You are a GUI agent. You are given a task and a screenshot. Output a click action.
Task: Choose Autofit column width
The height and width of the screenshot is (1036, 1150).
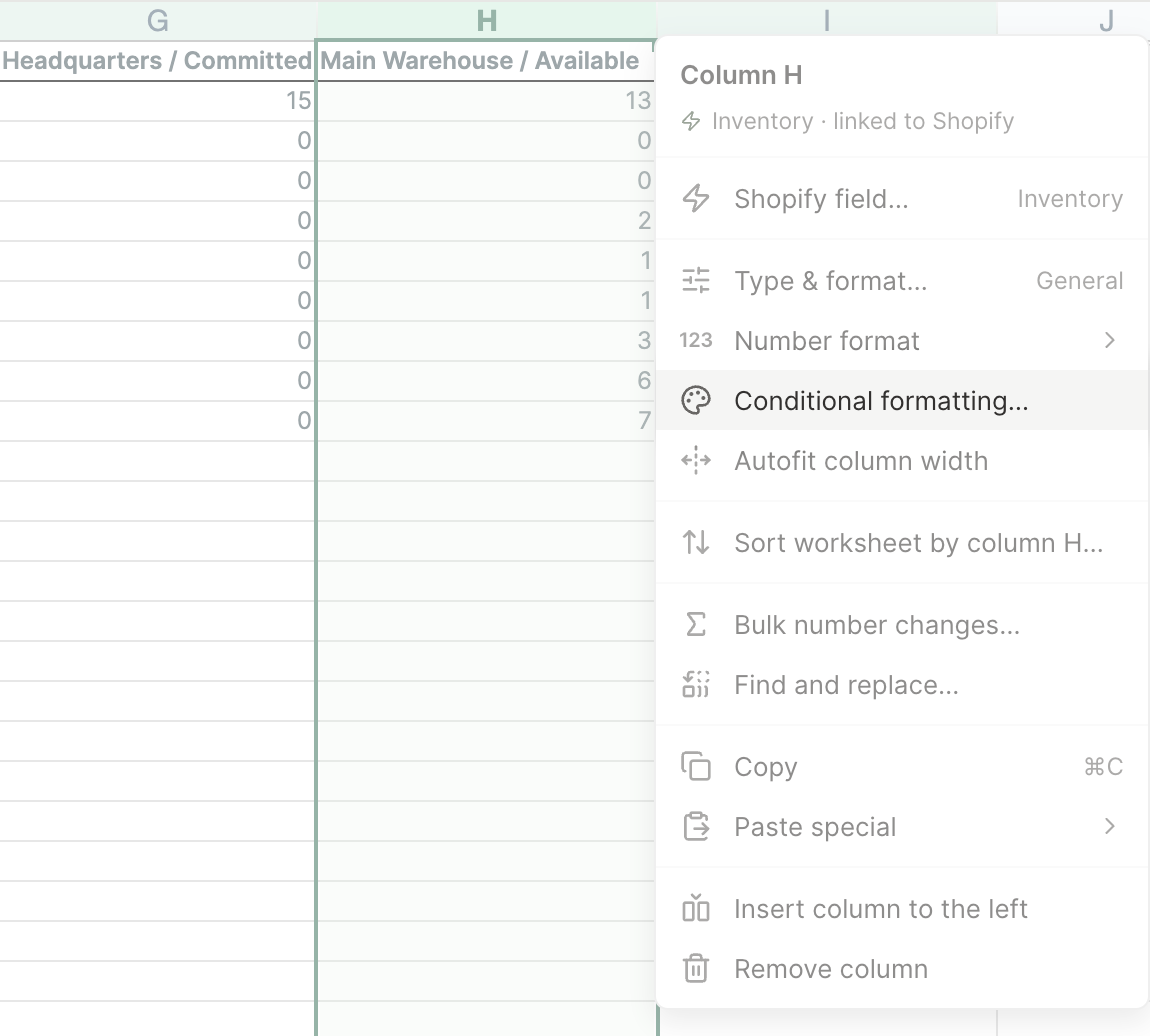tap(902, 461)
